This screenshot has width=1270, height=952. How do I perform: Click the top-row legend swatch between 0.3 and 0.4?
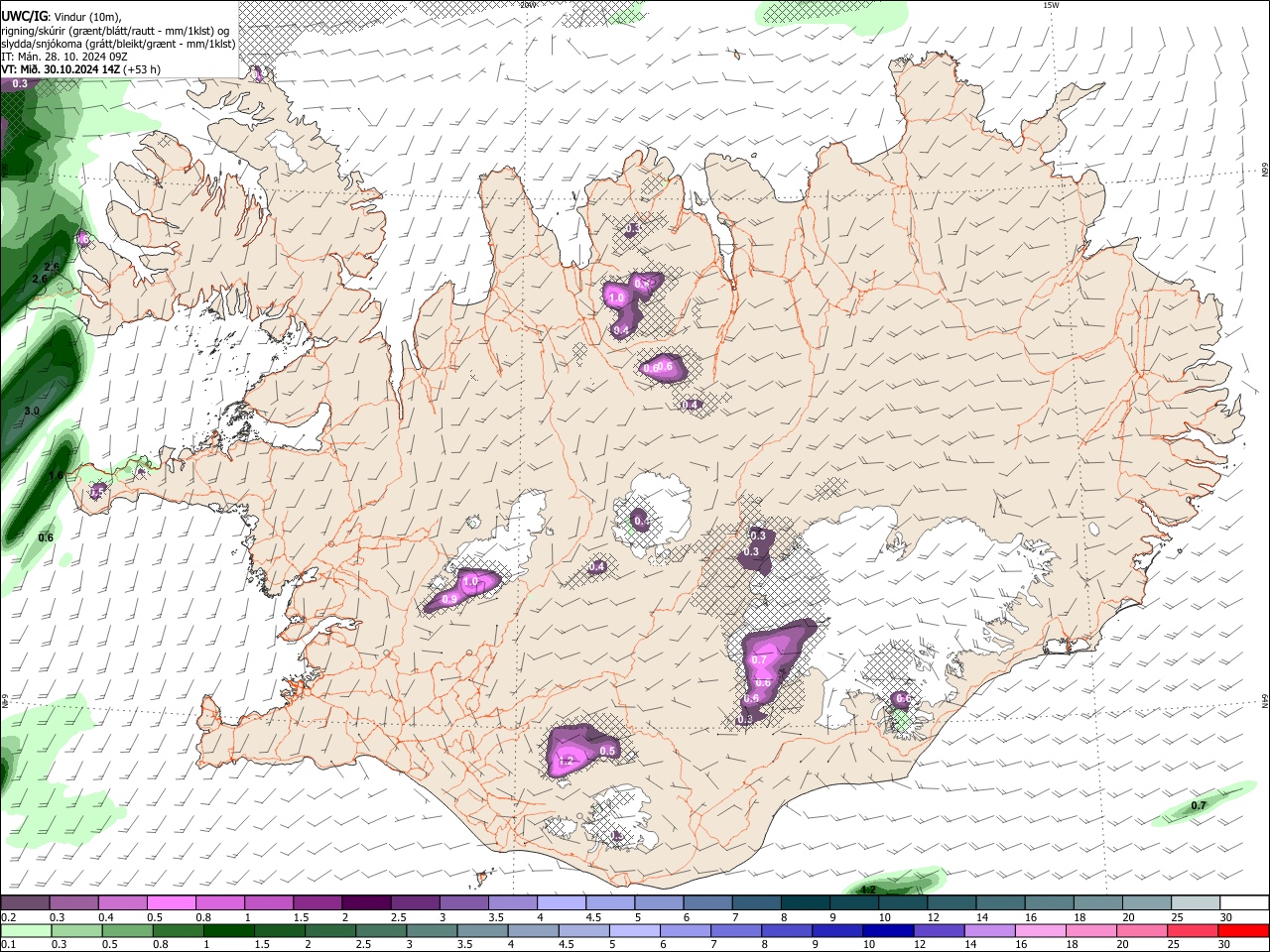pyautogui.click(x=73, y=902)
